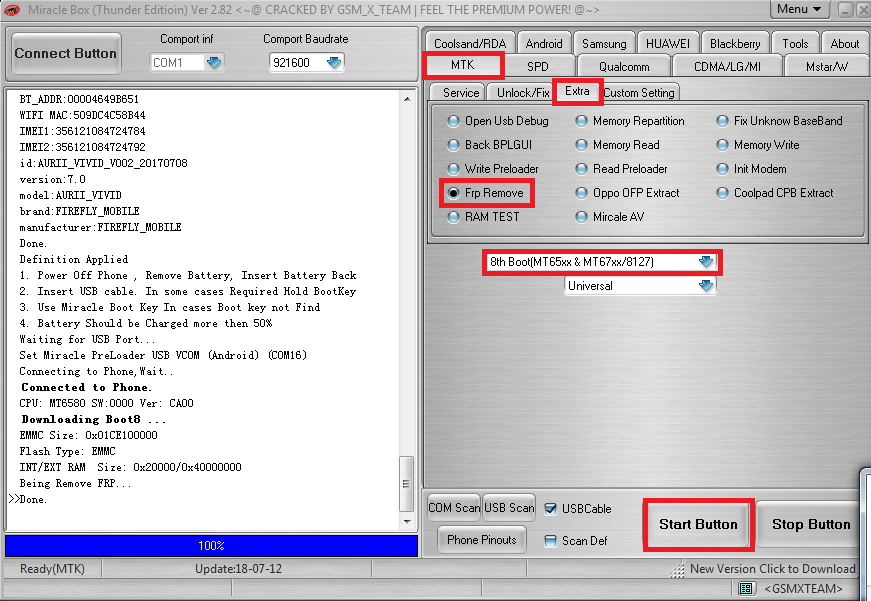This screenshot has height=601, width=871.
Task: Enable the Scan Def checkbox
Action: [x=550, y=541]
